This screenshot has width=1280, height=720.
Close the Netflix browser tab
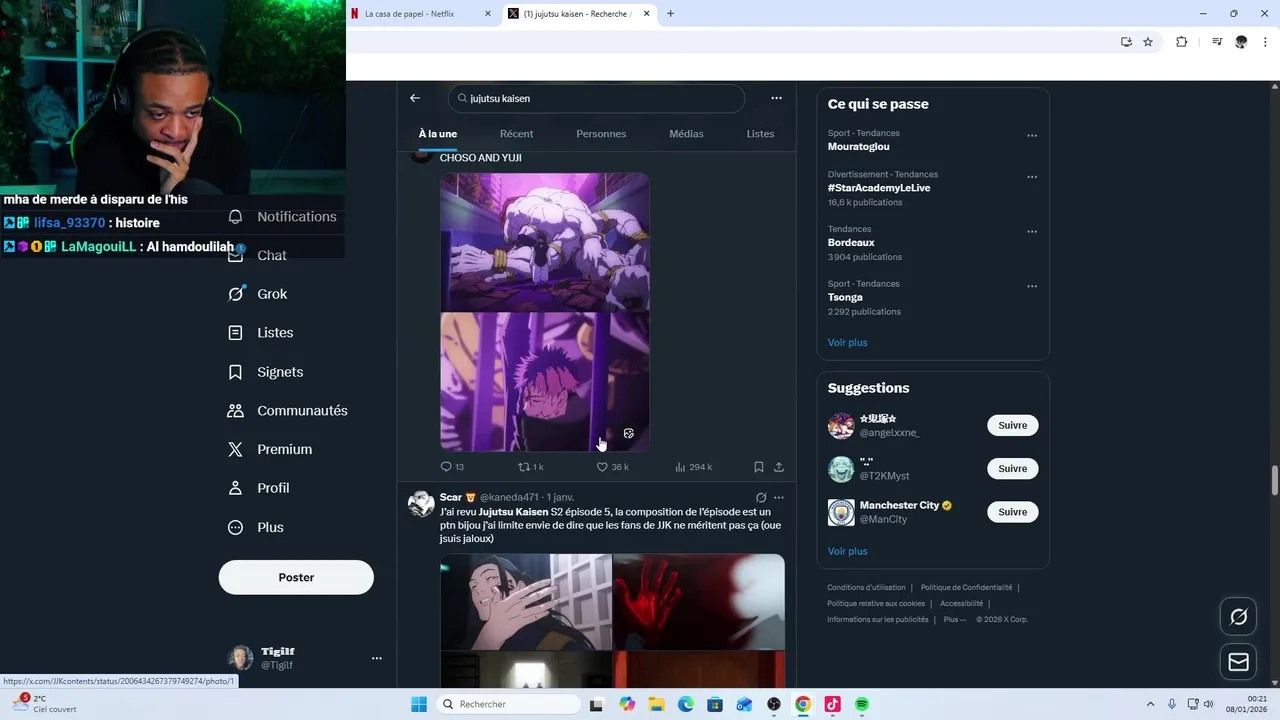pos(488,14)
